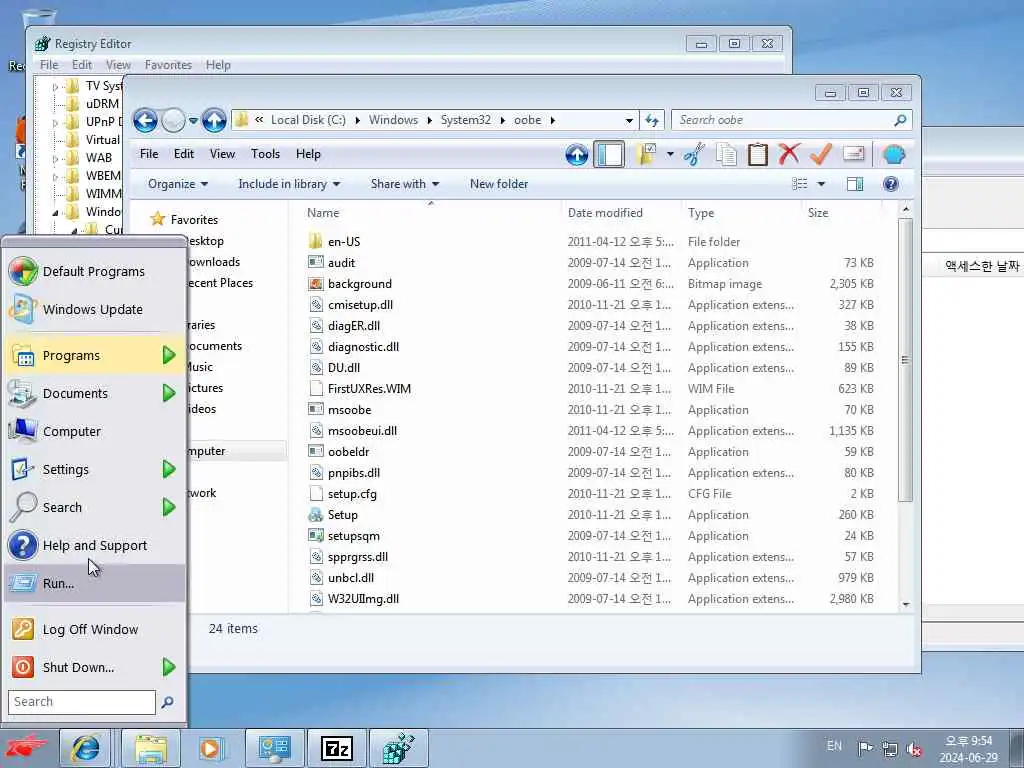The width and height of the screenshot is (1024, 768).
Task: Open the Organize dropdown
Action: point(178,184)
